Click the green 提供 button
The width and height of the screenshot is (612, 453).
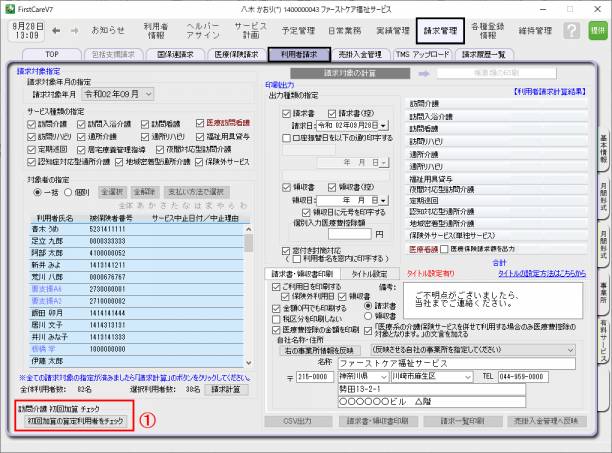[598, 30]
